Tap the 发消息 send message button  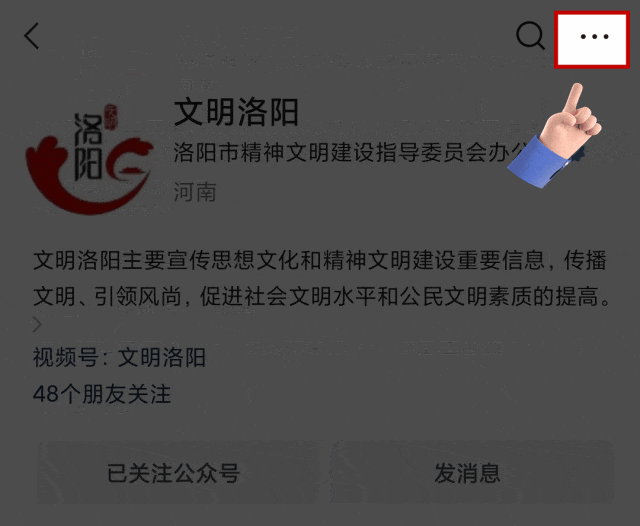pyautogui.click(x=468, y=473)
